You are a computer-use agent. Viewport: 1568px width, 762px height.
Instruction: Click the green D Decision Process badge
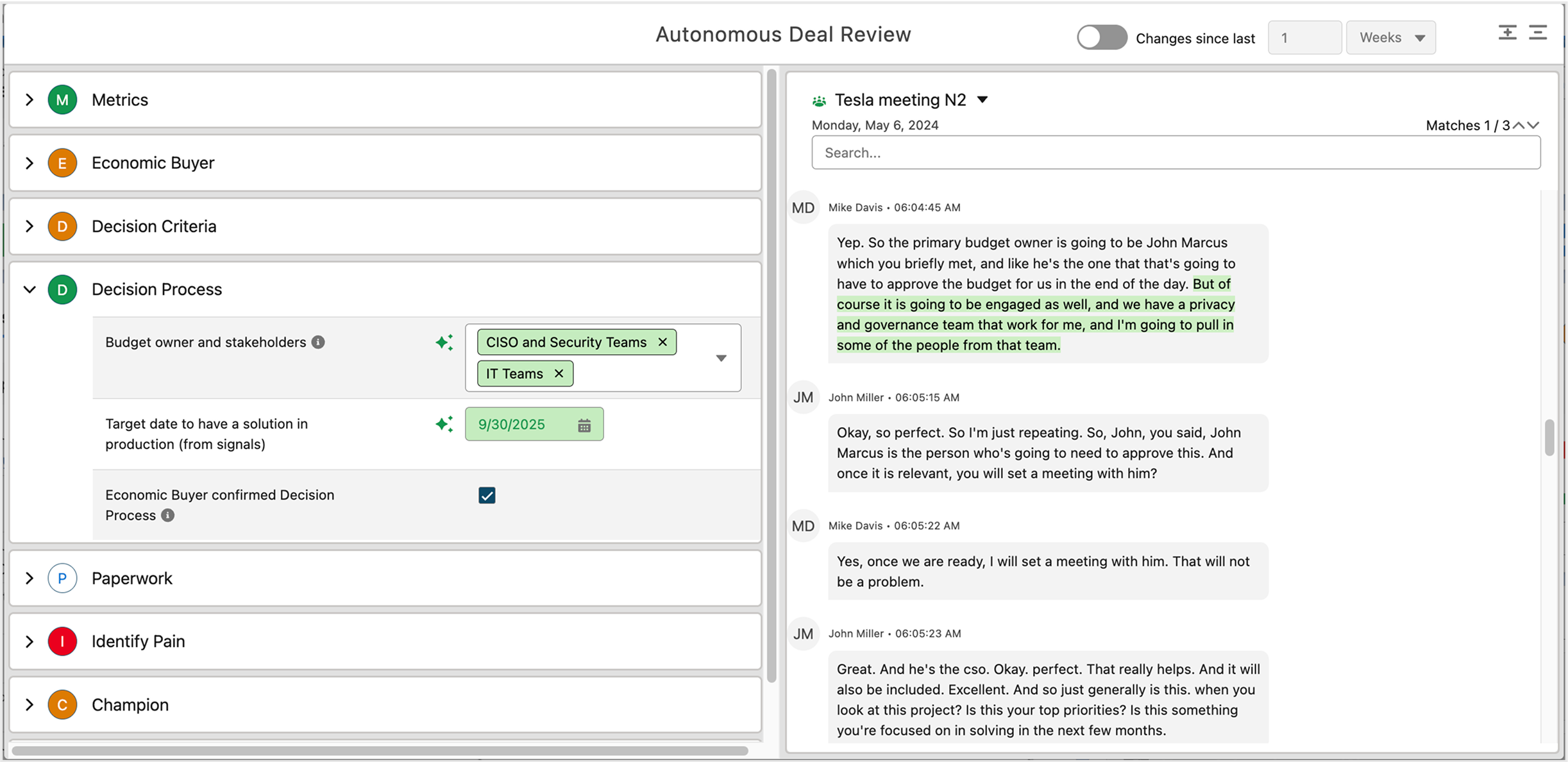62,289
